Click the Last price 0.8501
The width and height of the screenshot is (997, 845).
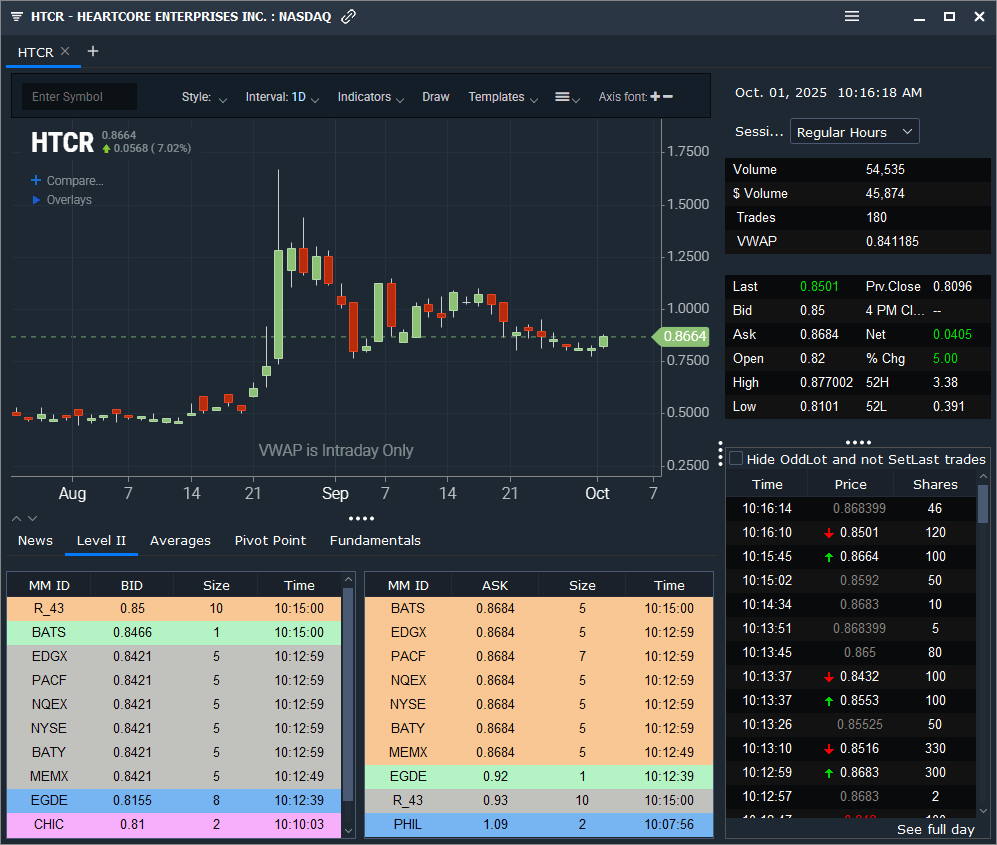tap(819, 287)
